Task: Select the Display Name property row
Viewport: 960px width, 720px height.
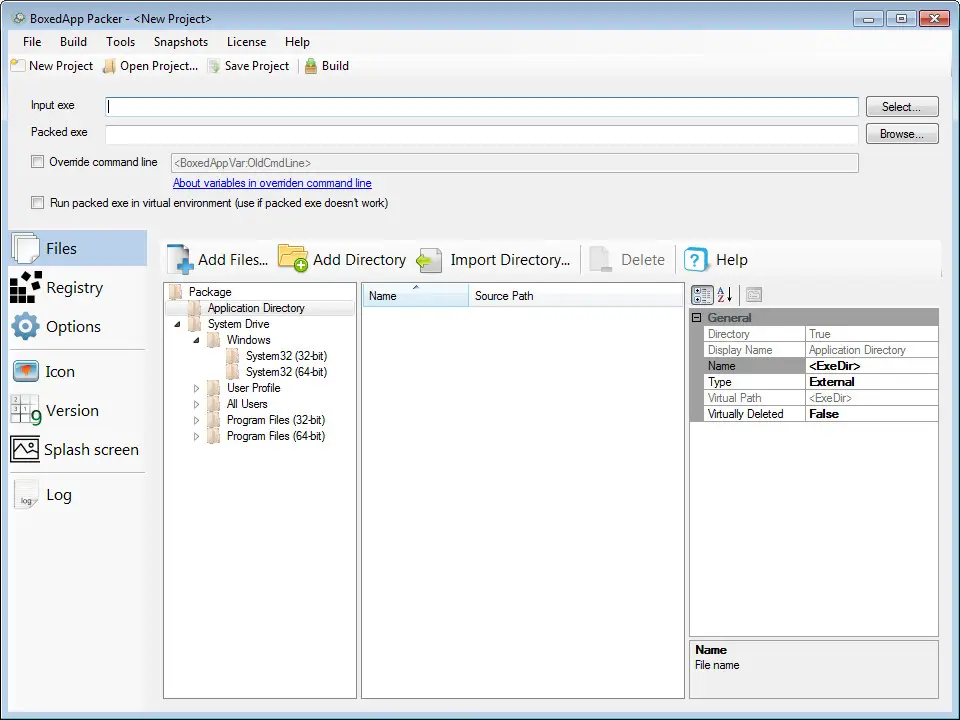Action: (x=820, y=350)
